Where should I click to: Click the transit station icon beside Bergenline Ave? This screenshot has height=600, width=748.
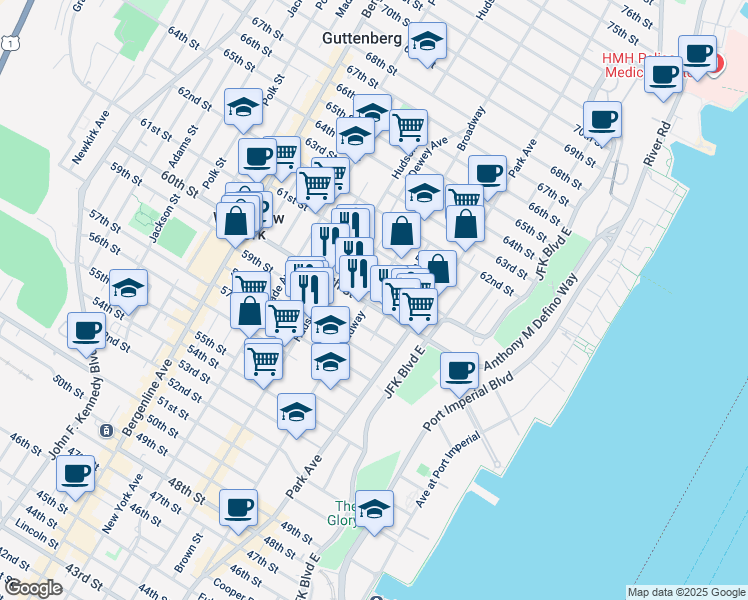pos(106,431)
